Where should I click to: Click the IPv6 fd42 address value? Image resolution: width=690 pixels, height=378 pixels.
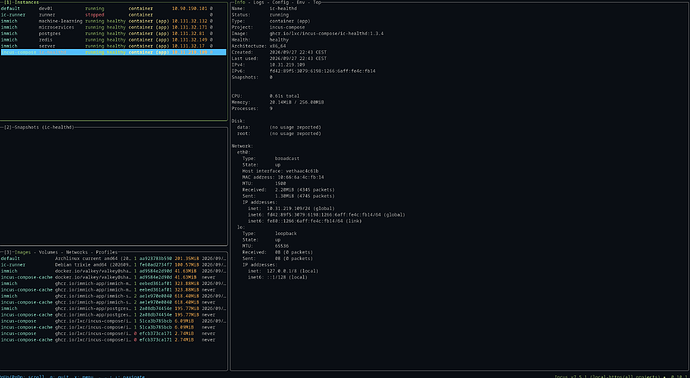(x=323, y=71)
